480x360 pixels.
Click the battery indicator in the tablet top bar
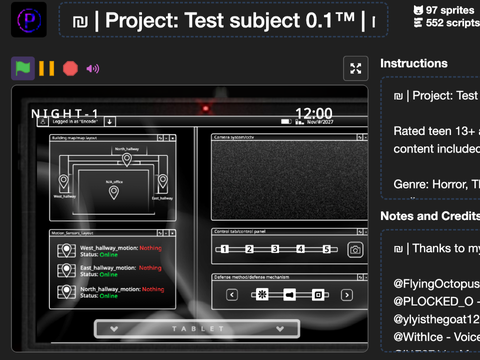pos(286,122)
